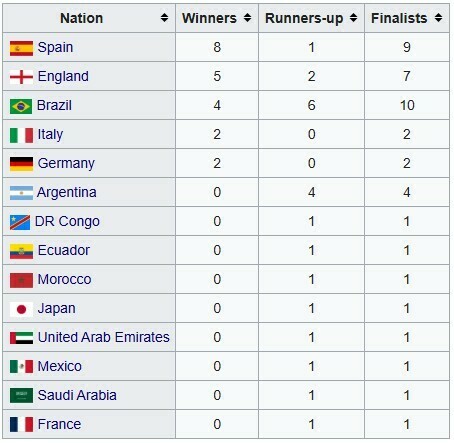The width and height of the screenshot is (454, 443).
Task: Open the Italy link
Action: point(50,135)
